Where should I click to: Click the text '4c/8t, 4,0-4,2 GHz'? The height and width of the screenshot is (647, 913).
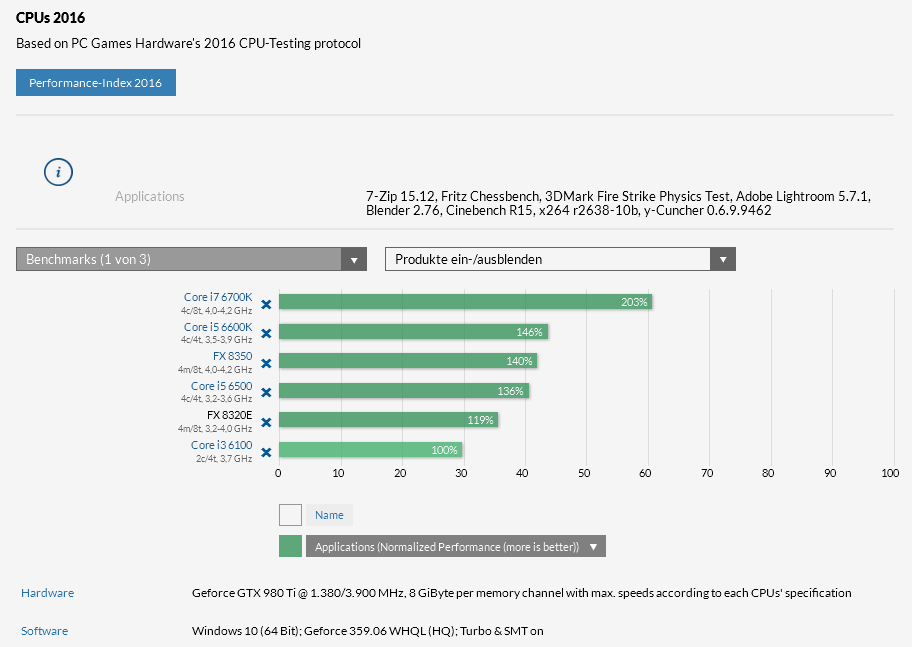point(216,310)
